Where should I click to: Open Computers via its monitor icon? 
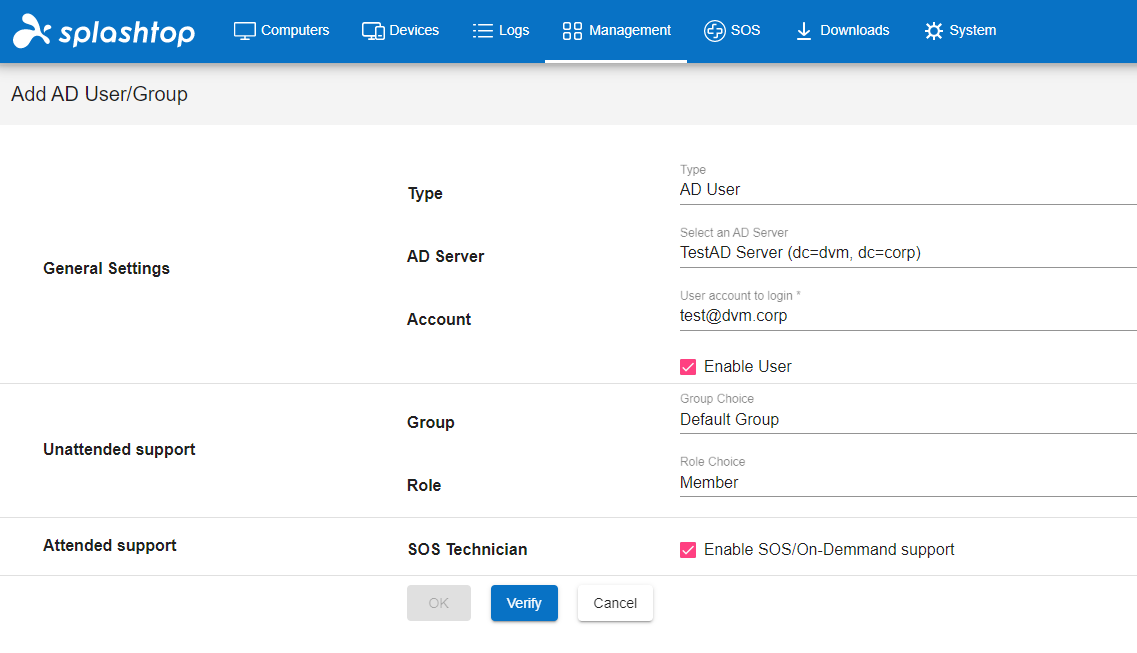click(x=244, y=31)
